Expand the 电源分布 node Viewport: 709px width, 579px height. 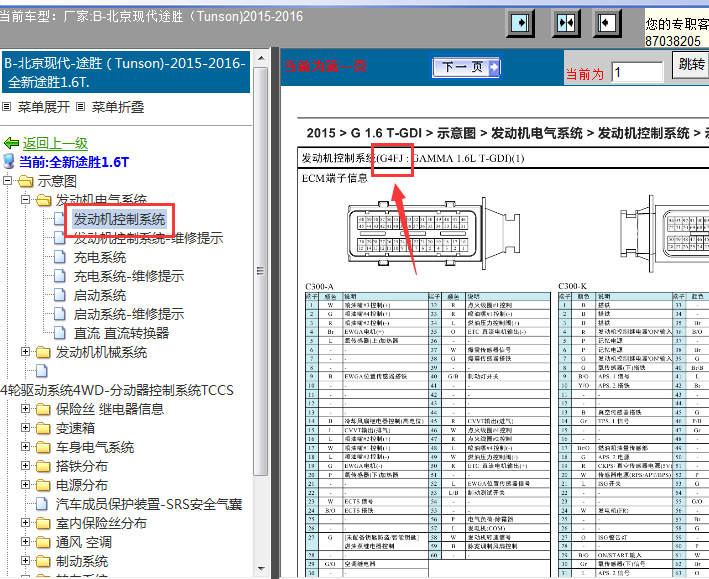tap(26, 484)
